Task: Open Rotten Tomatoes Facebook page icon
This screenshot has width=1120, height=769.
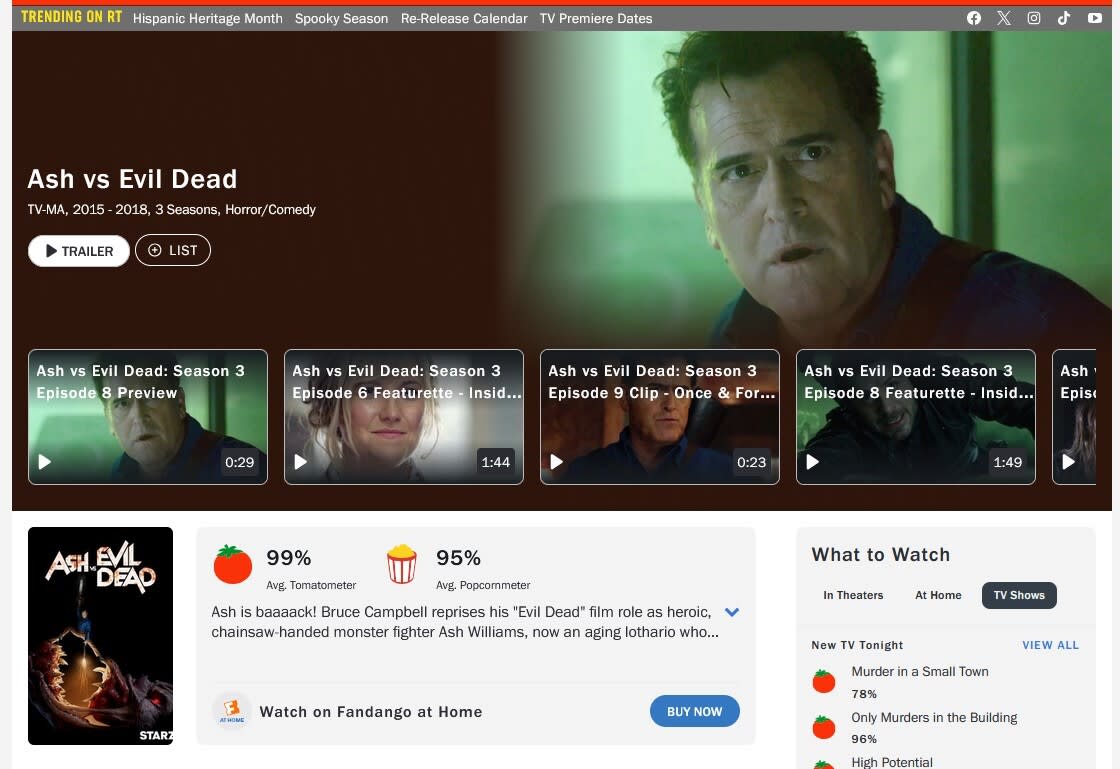Action: pyautogui.click(x=974, y=18)
